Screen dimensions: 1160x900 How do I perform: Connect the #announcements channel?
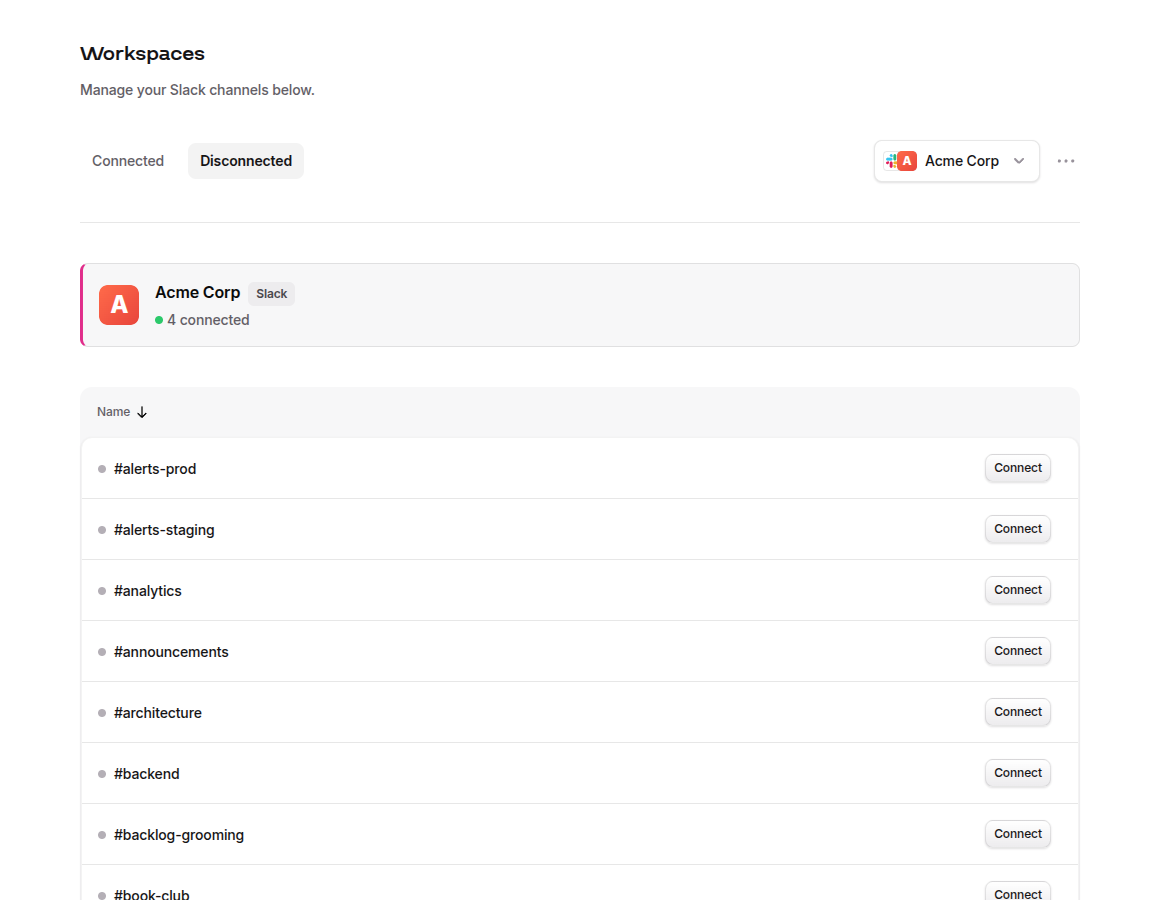click(1017, 651)
